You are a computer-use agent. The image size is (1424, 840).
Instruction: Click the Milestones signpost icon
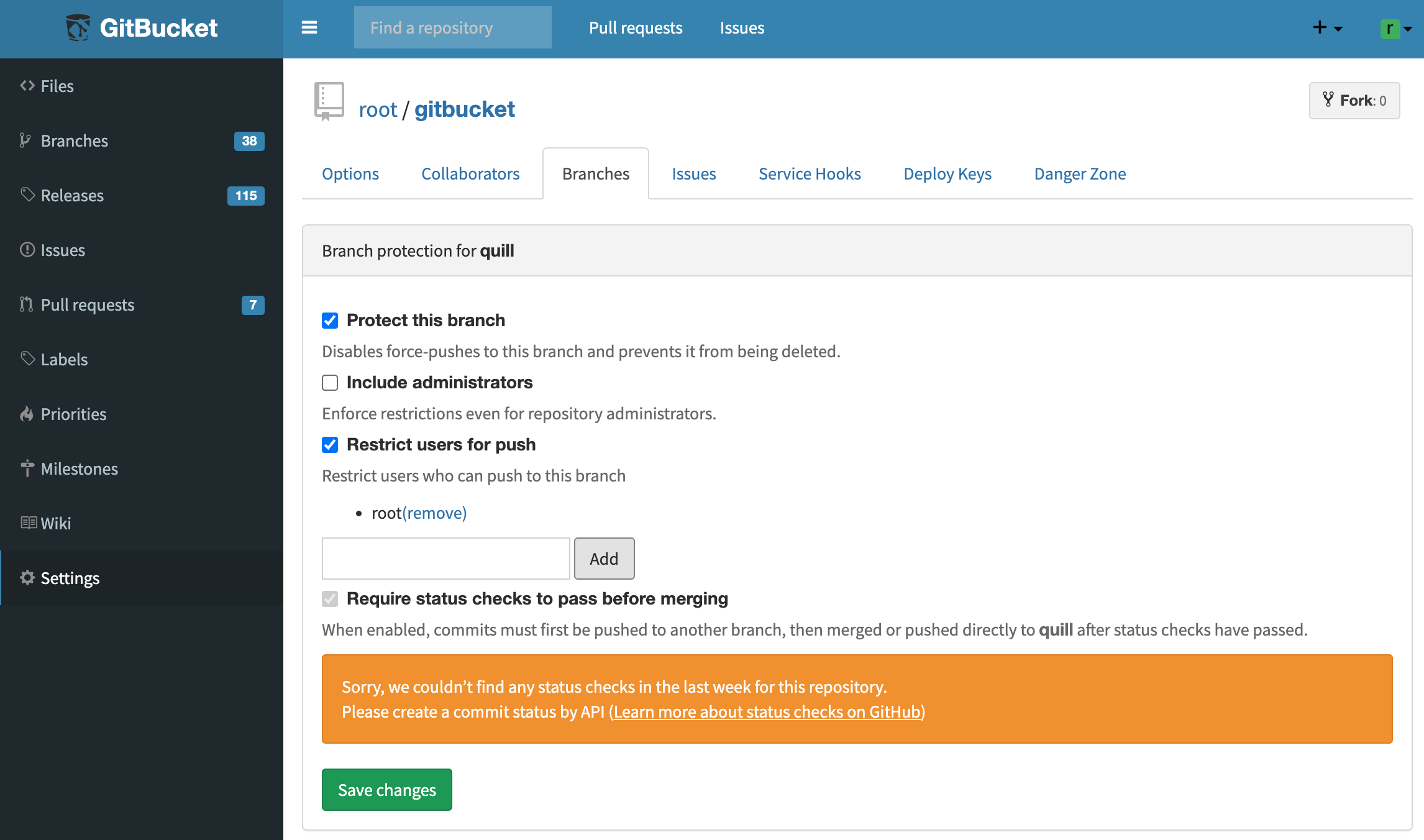(27, 468)
